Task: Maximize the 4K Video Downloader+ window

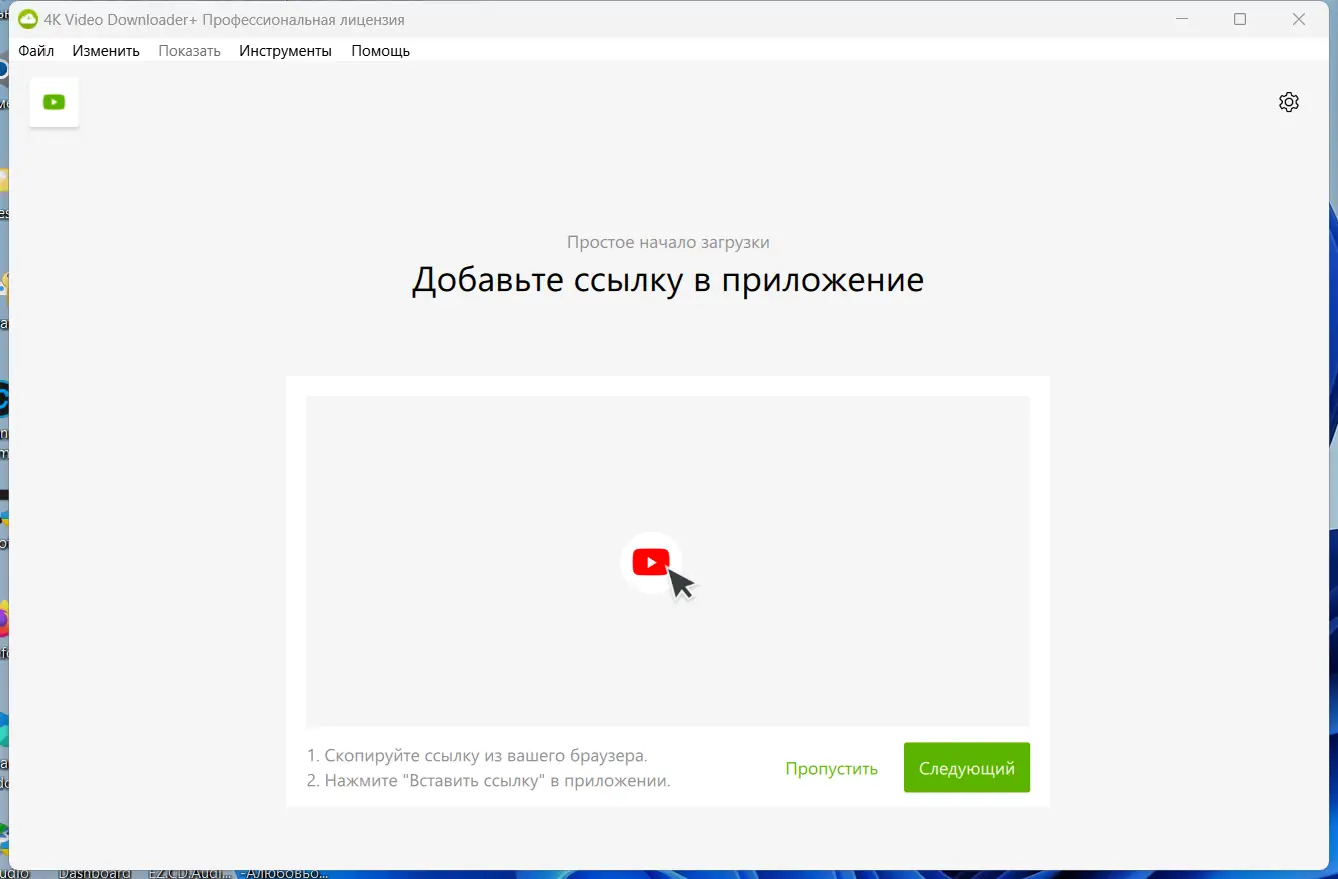Action: (1240, 20)
